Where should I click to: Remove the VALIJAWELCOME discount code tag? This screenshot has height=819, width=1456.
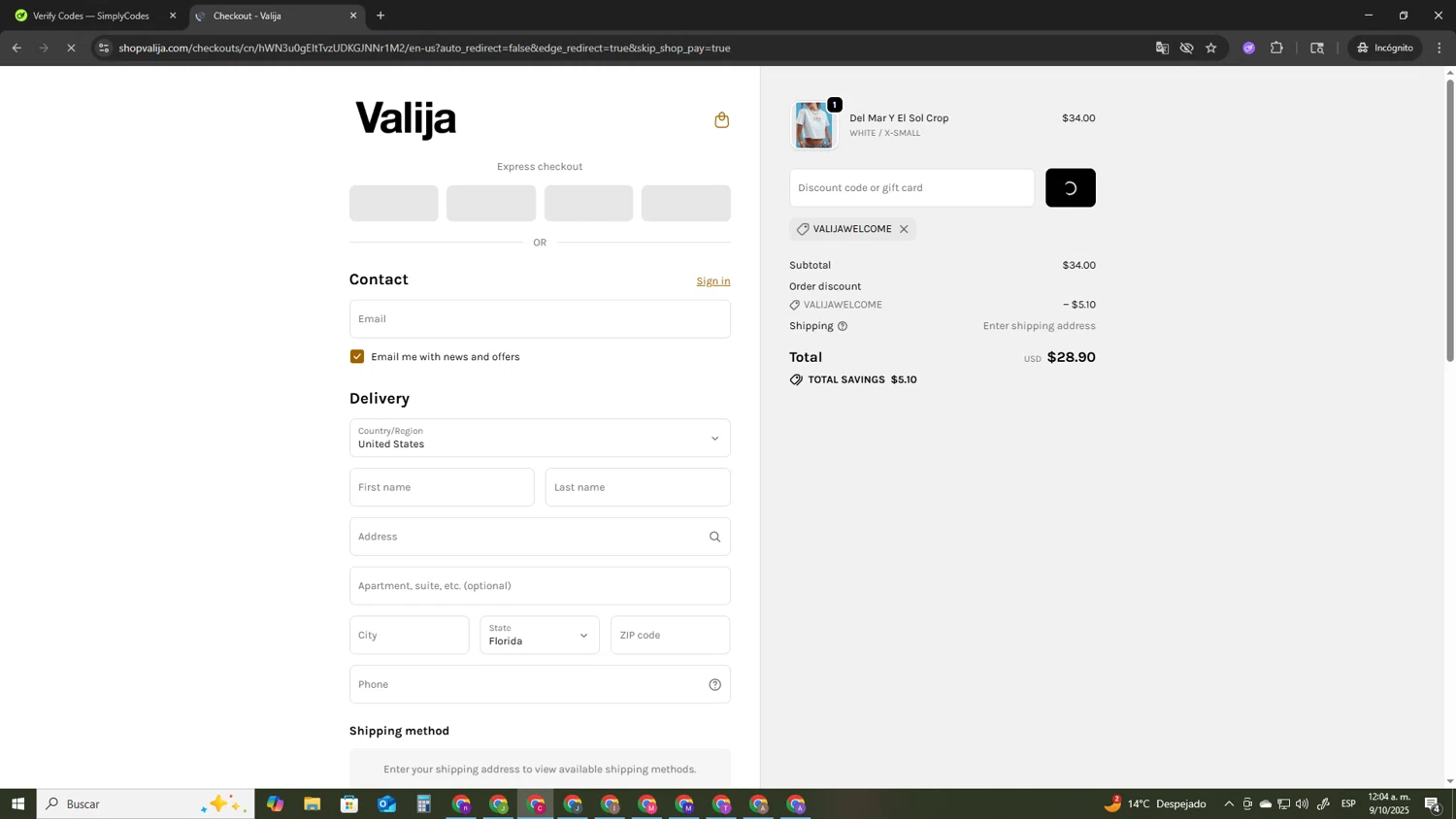click(x=904, y=229)
